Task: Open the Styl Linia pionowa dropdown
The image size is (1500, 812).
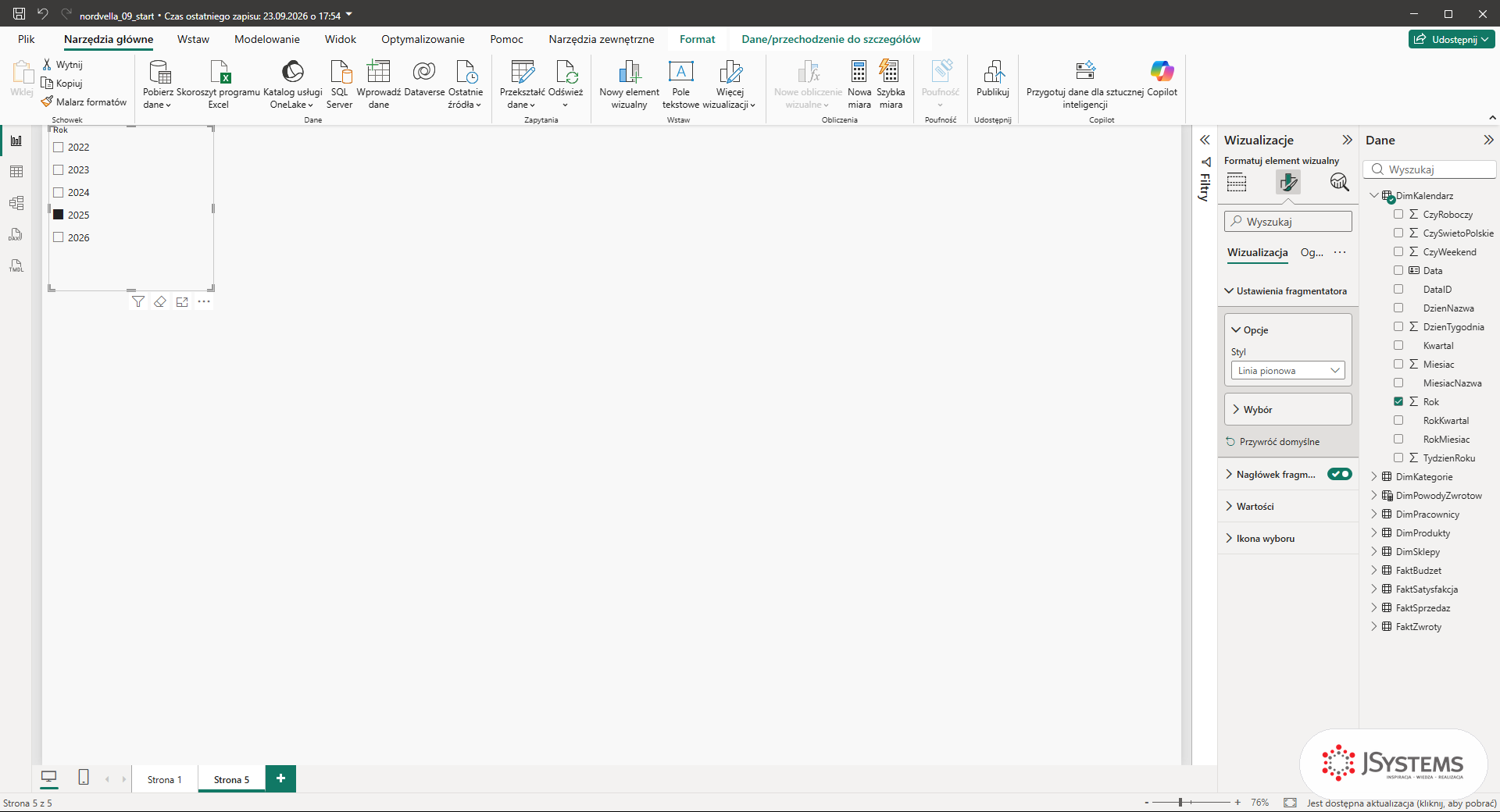Action: (1287, 371)
